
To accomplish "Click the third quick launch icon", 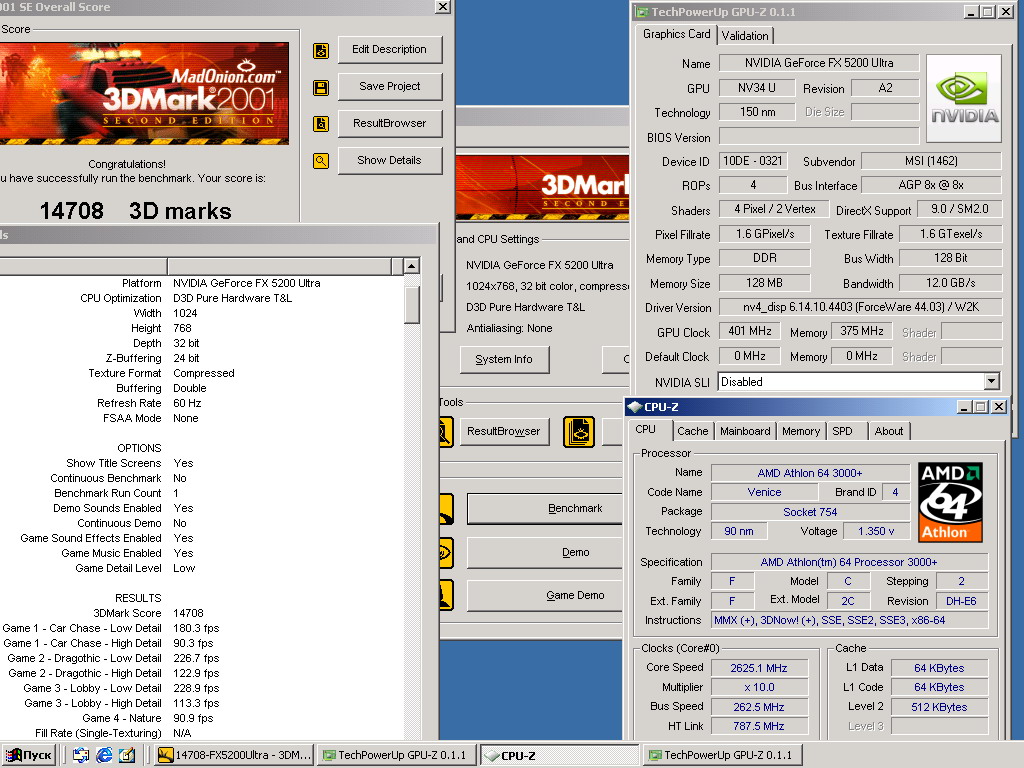I will point(127,755).
